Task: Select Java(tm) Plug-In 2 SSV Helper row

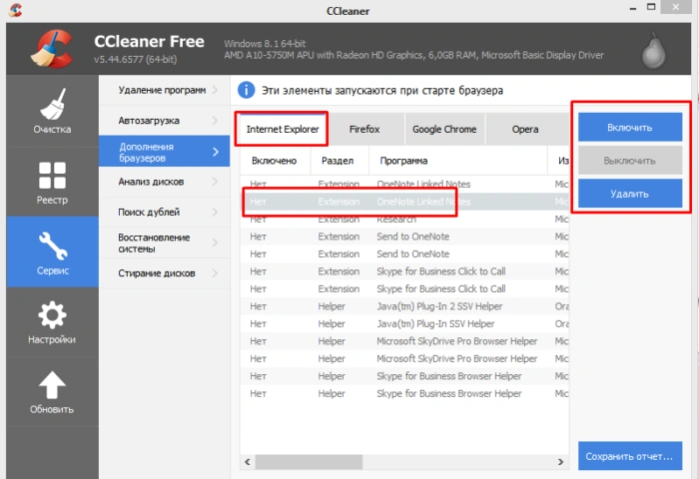Action: pyautogui.click(x=405, y=306)
